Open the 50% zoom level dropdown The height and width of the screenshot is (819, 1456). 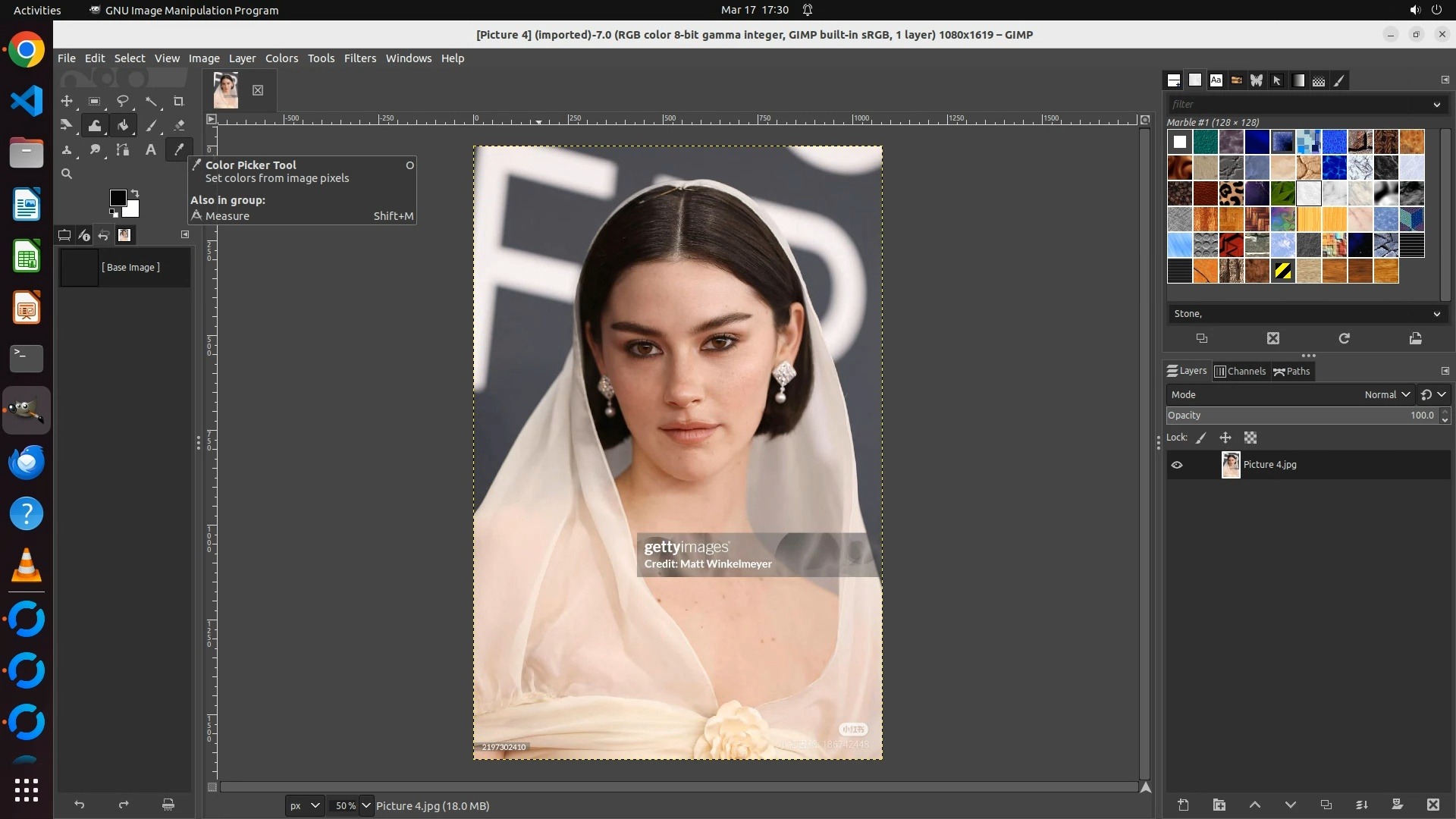click(366, 805)
